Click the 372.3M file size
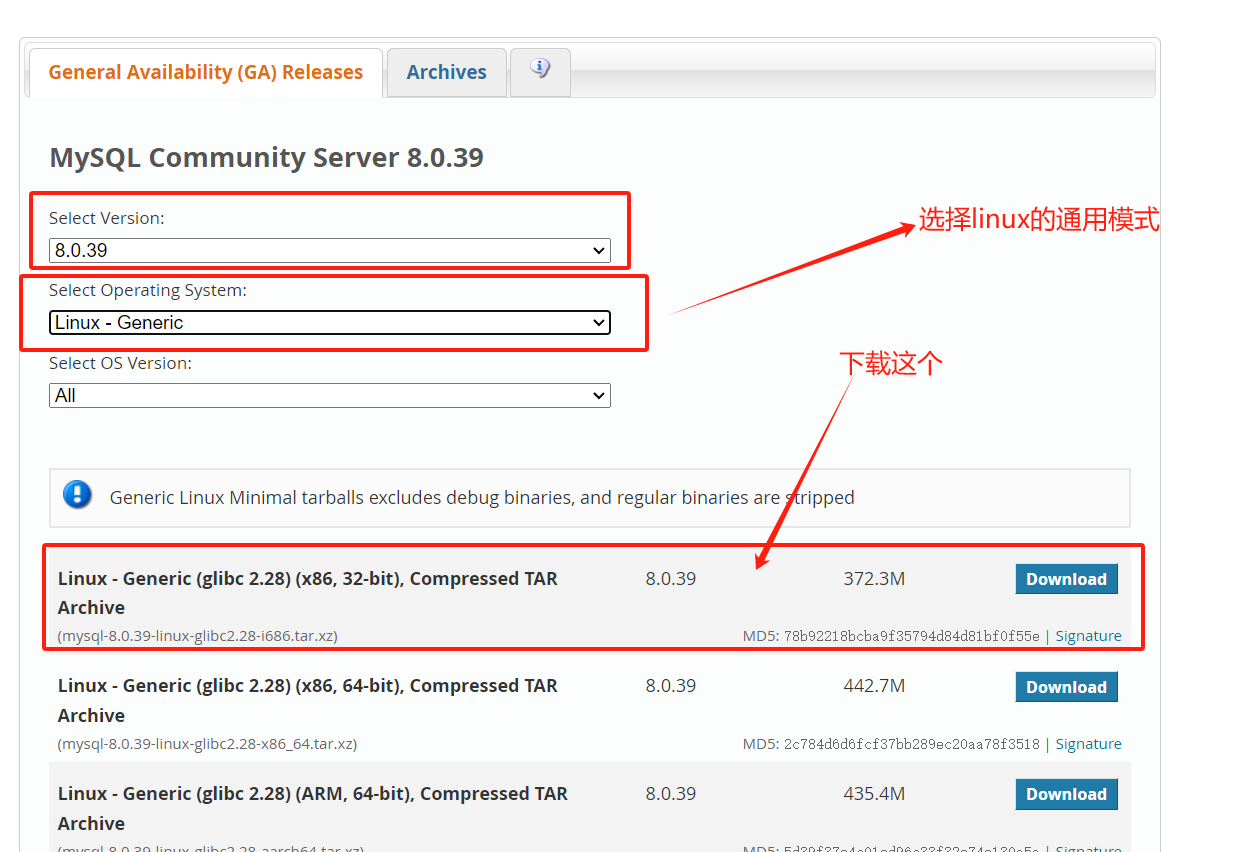This screenshot has height=852, width=1255. pyautogui.click(x=874, y=579)
